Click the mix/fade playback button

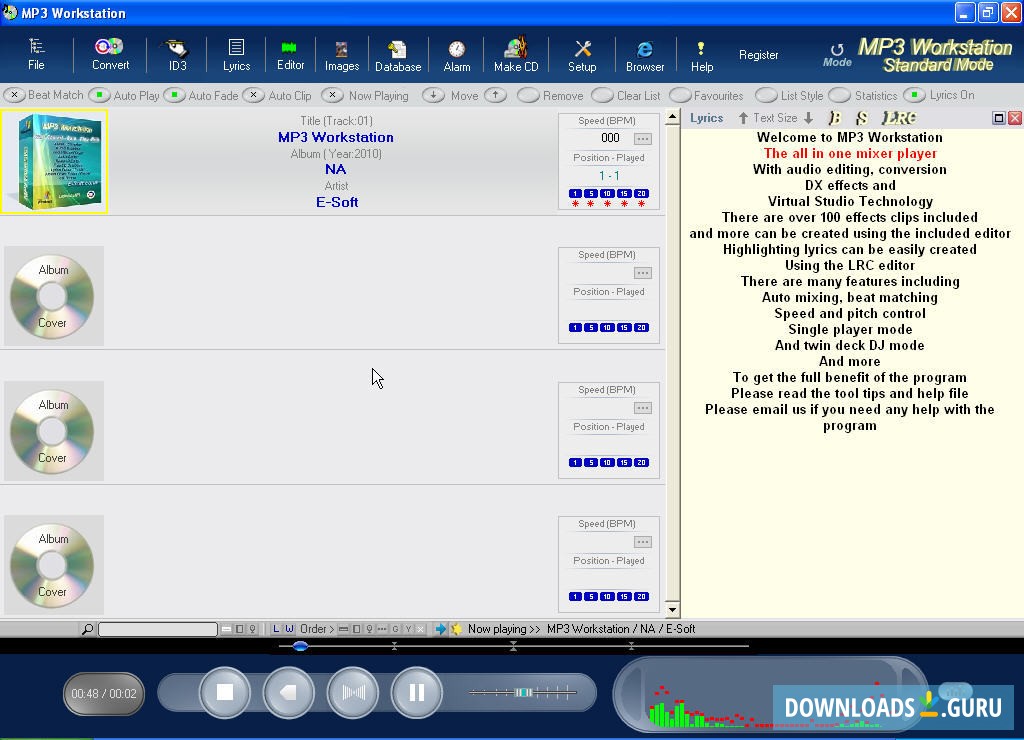click(353, 692)
